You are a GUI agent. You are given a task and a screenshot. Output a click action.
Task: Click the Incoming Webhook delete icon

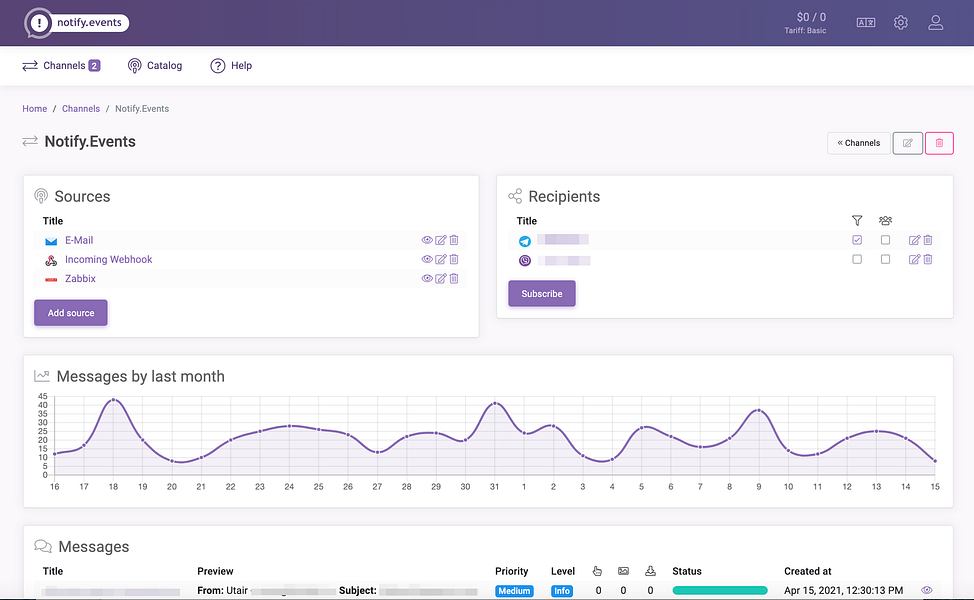454,259
